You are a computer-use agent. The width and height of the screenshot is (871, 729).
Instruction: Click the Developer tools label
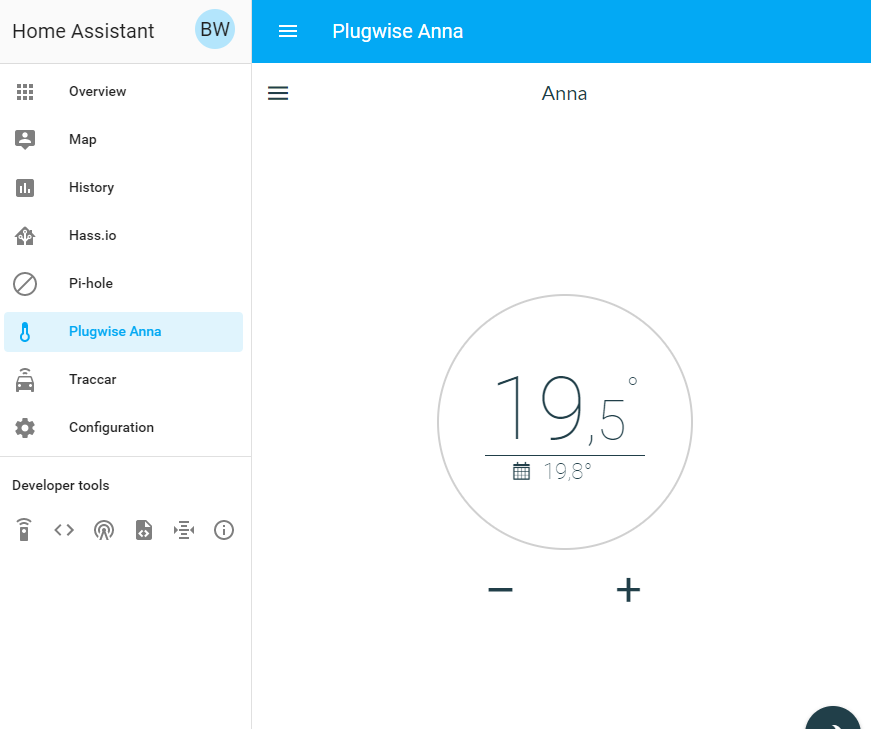click(61, 485)
